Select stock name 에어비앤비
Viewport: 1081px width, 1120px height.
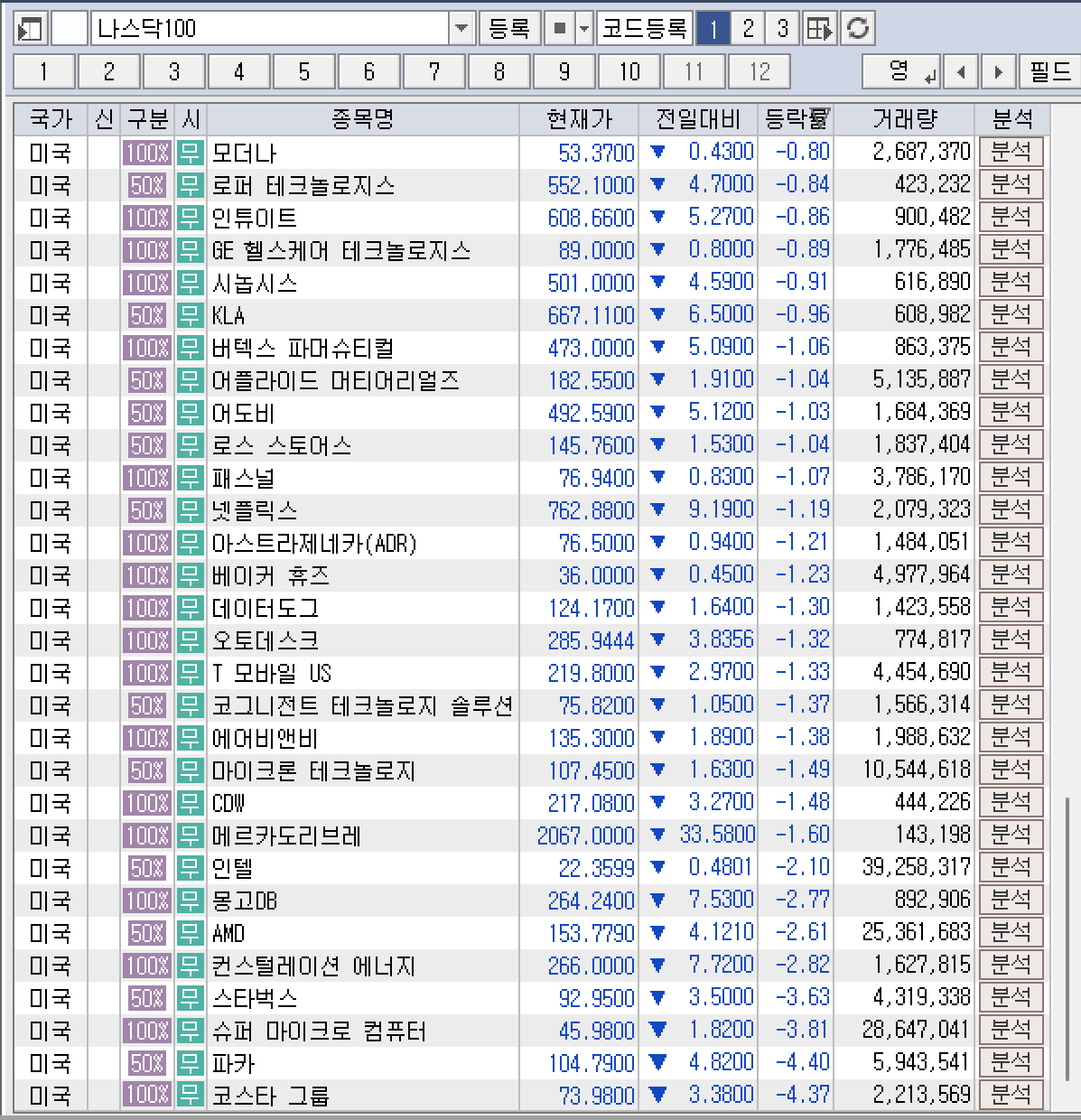(266, 738)
